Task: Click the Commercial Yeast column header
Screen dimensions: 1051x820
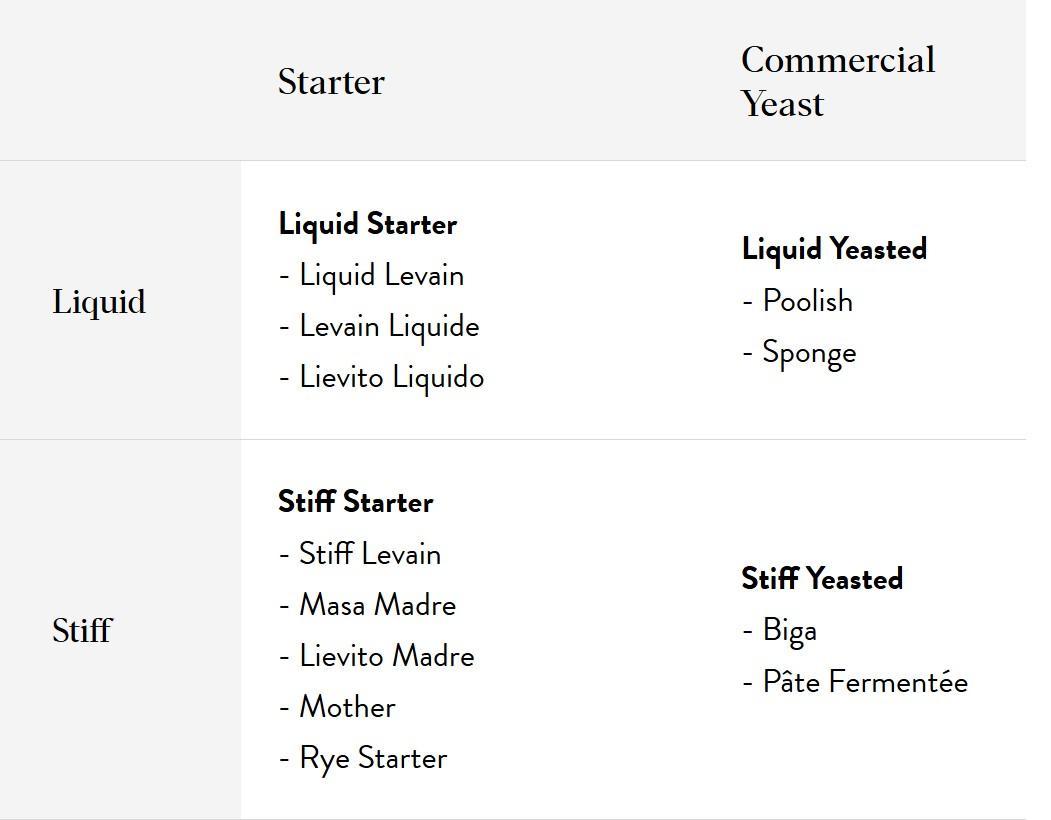Action: 838,82
